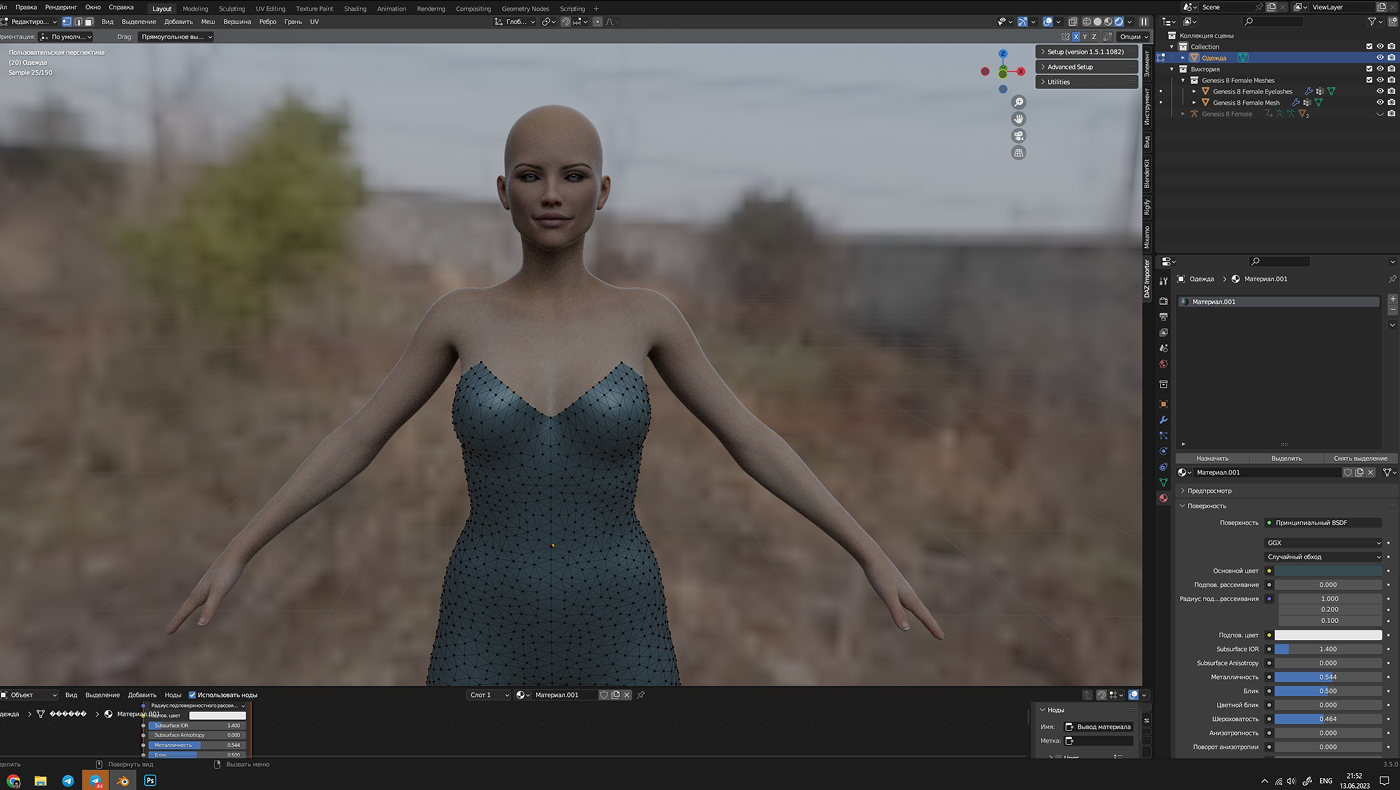
Task: Expand the Предпросмотр section
Action: point(1209,491)
